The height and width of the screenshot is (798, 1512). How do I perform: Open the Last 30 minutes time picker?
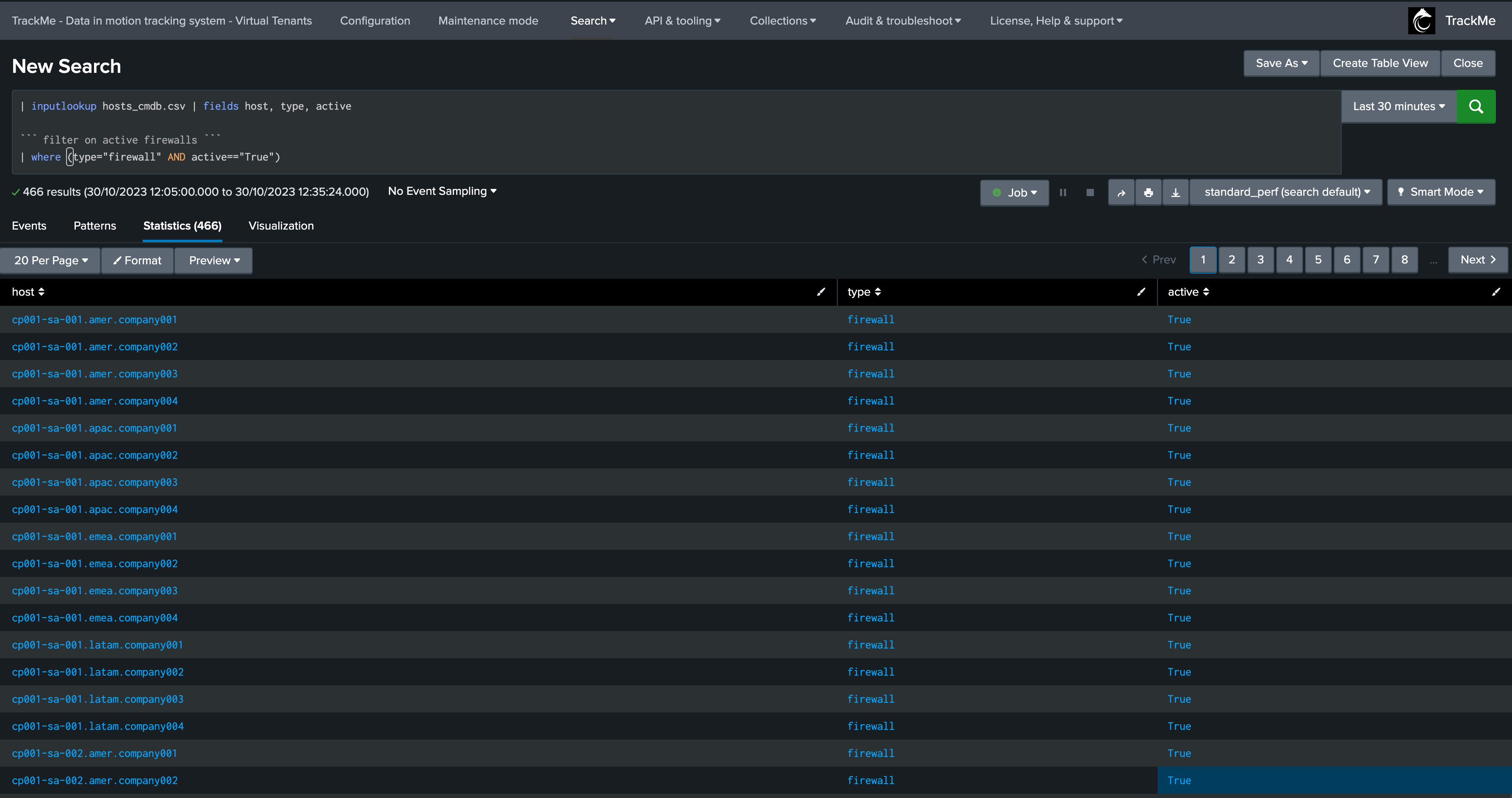(x=1399, y=106)
